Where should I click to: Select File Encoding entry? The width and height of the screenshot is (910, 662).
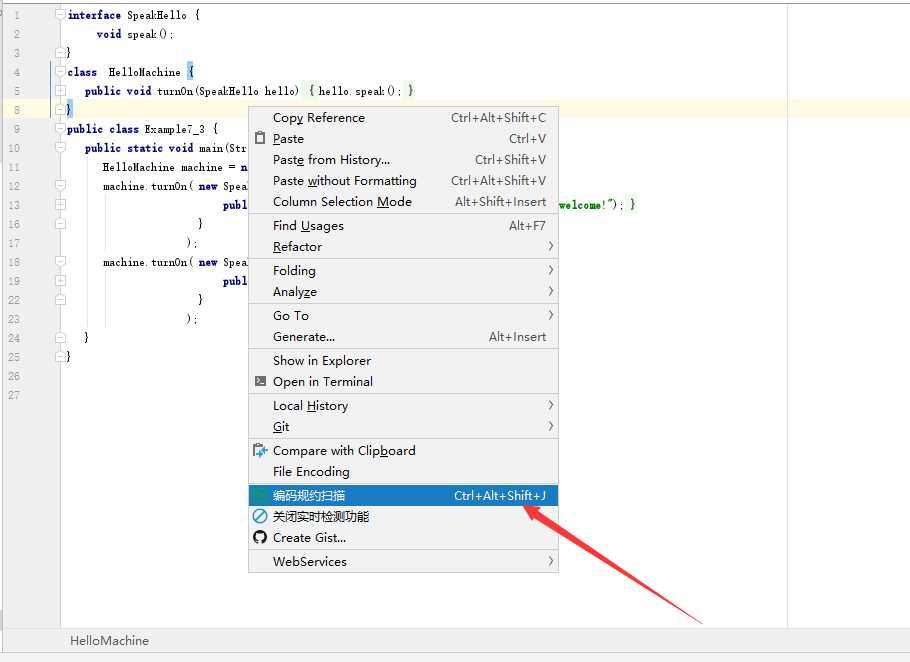[403, 471]
